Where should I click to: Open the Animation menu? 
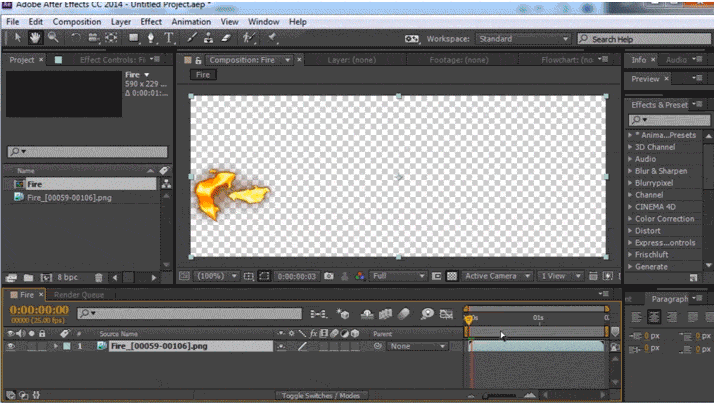coord(191,21)
